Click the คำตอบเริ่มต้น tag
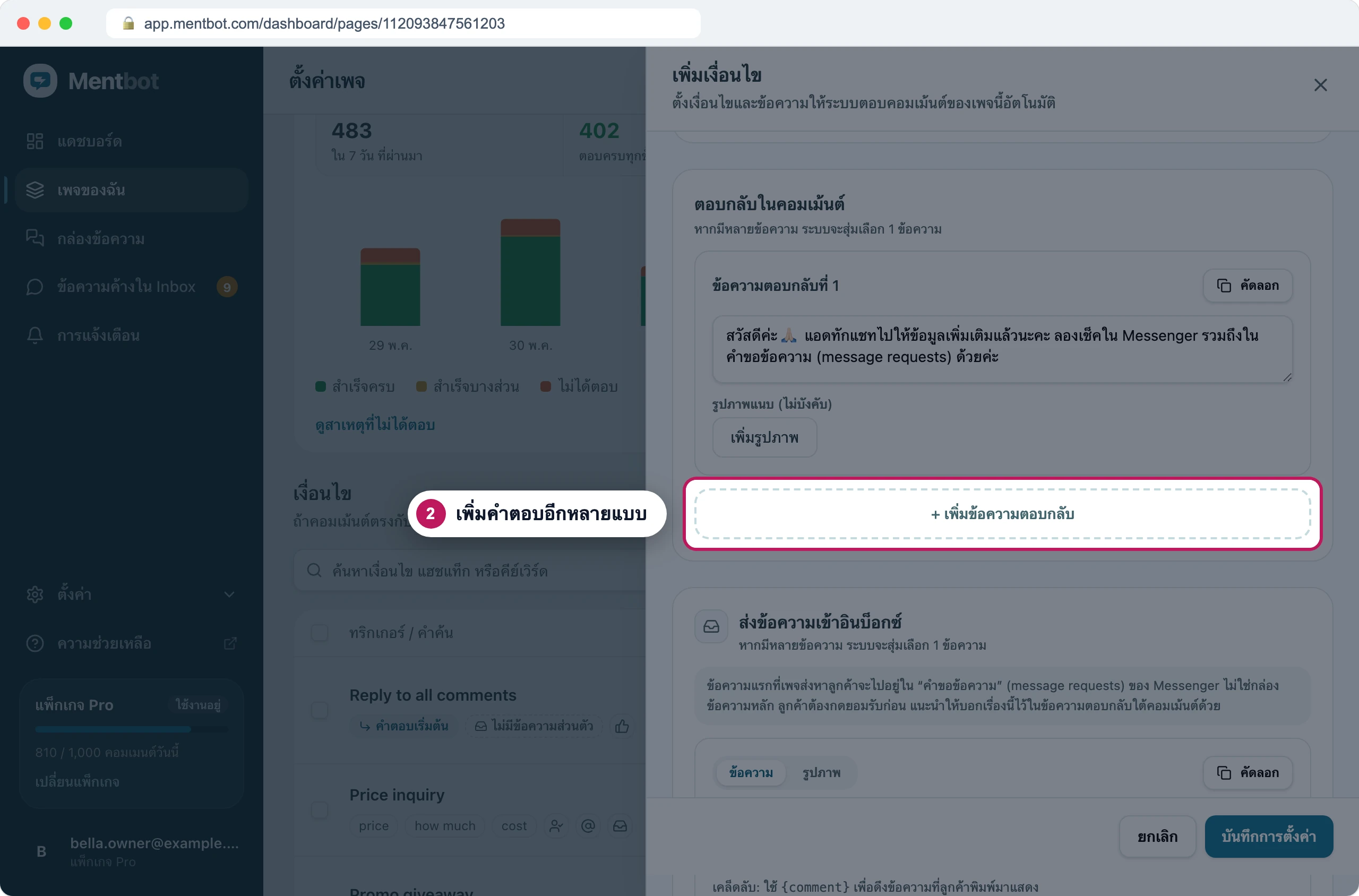This screenshot has height=896, width=1359. (x=403, y=726)
